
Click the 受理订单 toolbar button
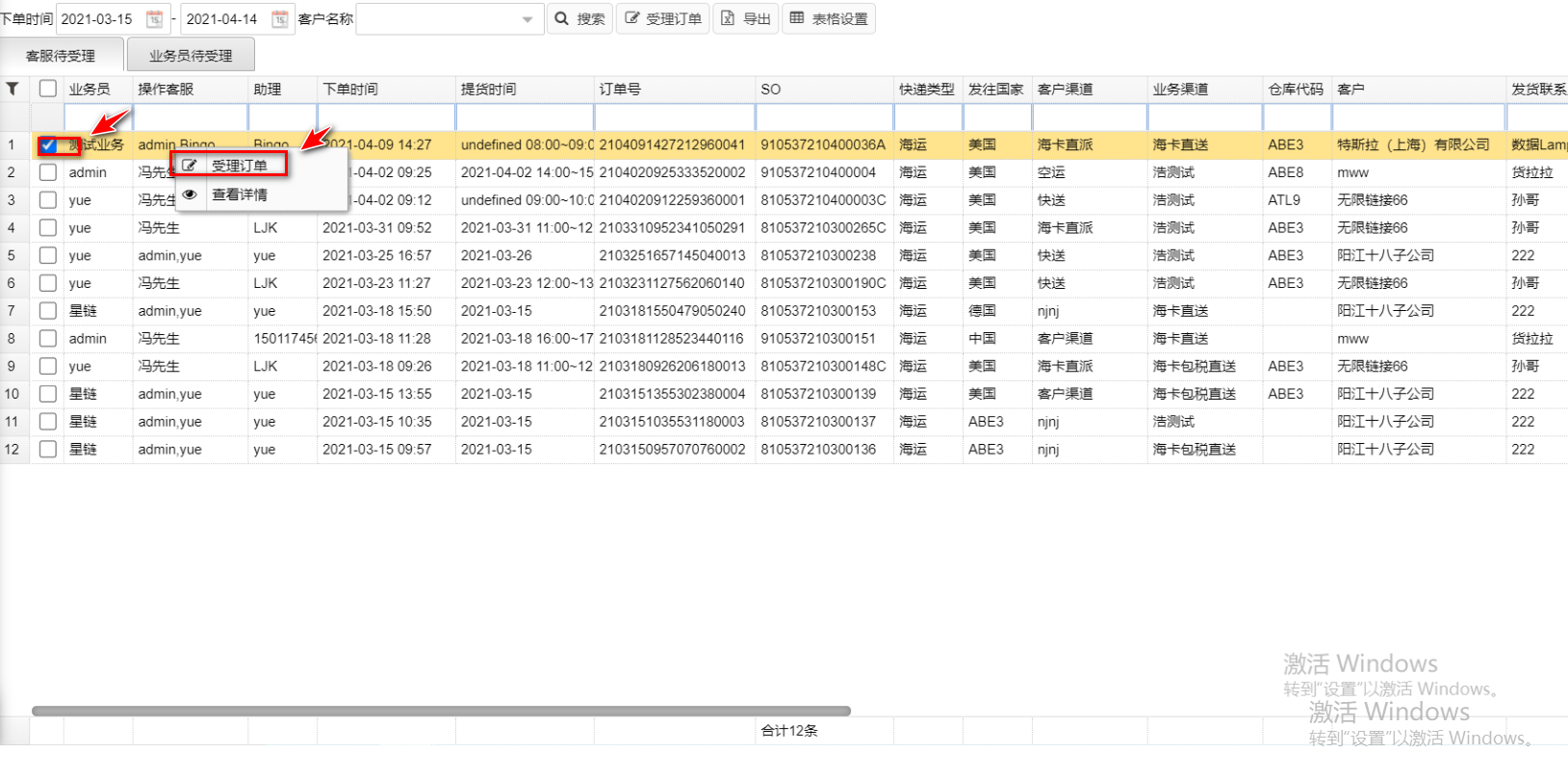(x=662, y=19)
